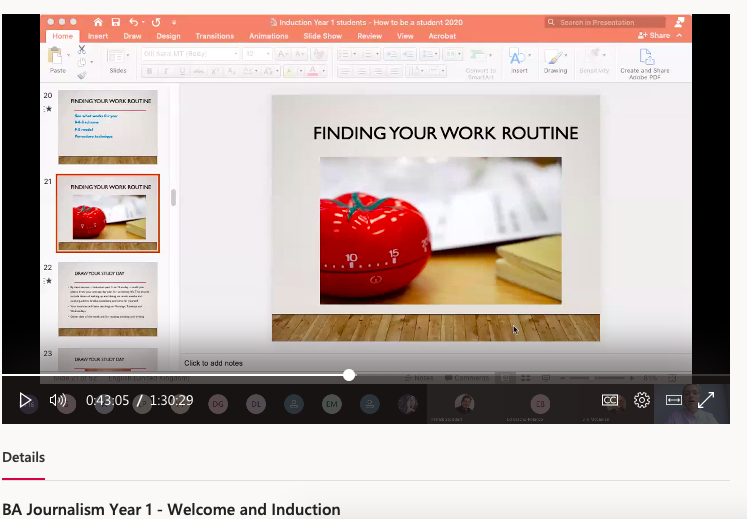This screenshot has width=747, height=519.
Task: Select slide 22 Draw Your Study Day thumbnail
Action: [108, 299]
